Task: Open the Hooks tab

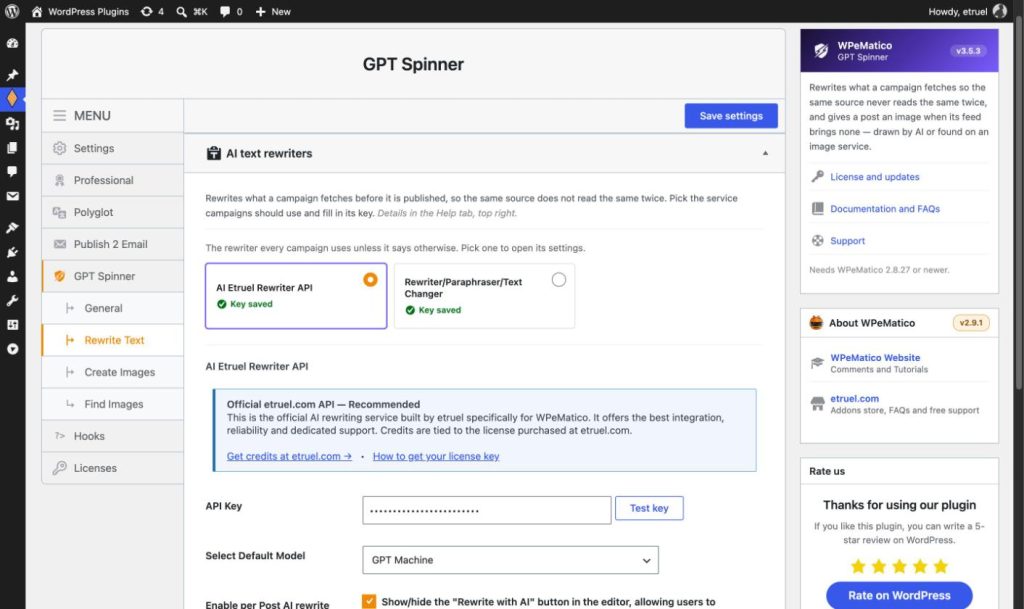Action: click(112, 436)
